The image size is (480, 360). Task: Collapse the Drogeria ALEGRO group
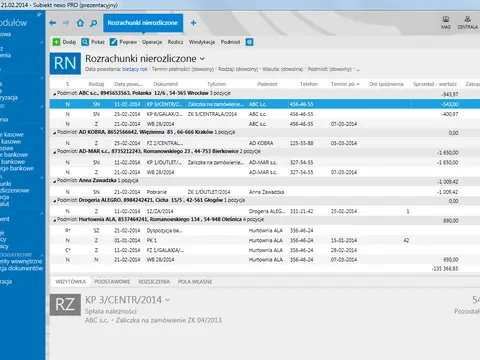tap(54, 201)
